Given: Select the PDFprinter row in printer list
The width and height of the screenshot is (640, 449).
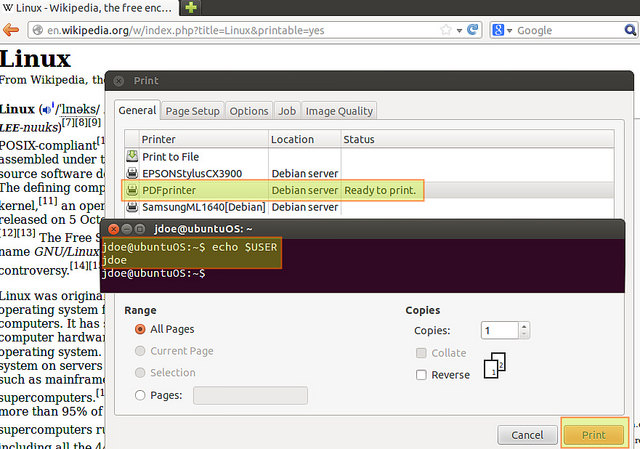Looking at the screenshot, I should tap(272, 190).
